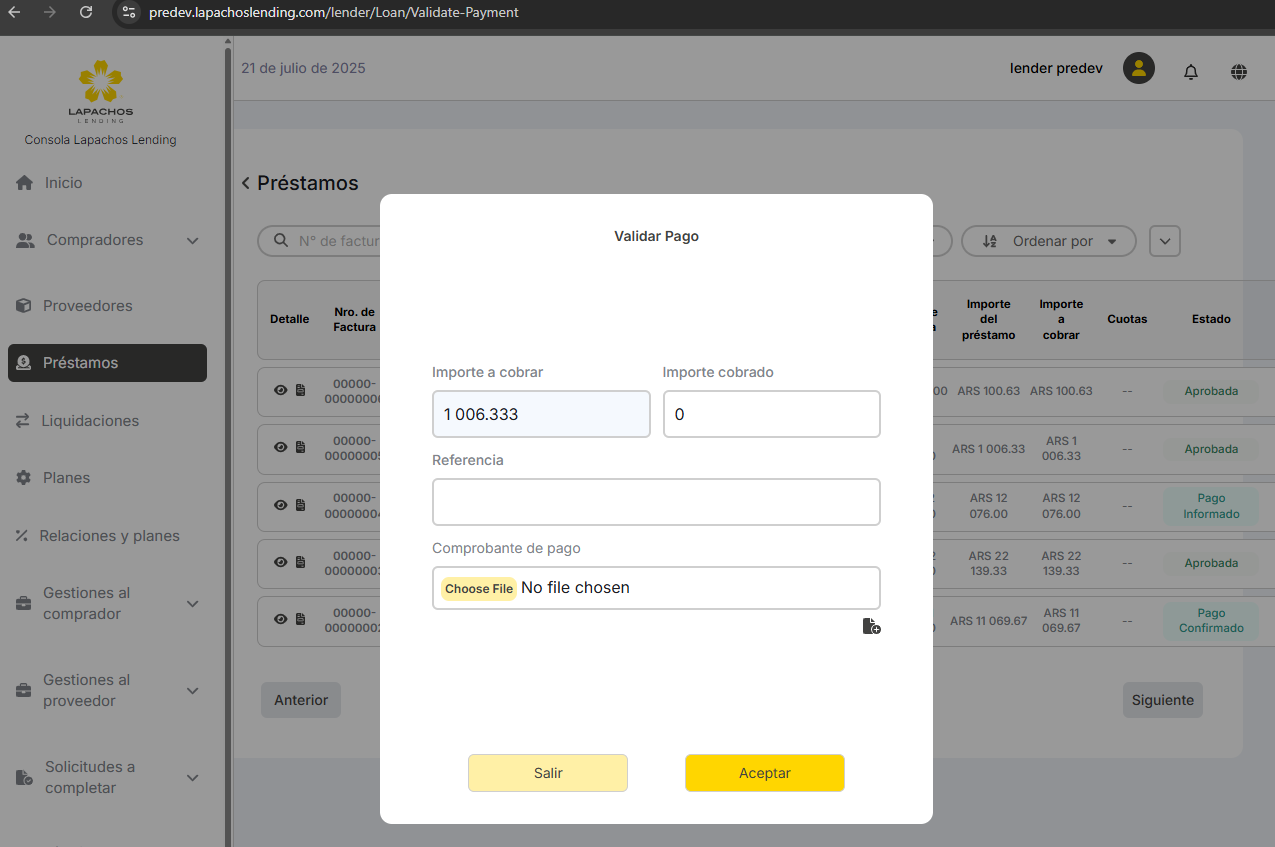View details eye icon for ARS 100.63 loan

pos(281,391)
